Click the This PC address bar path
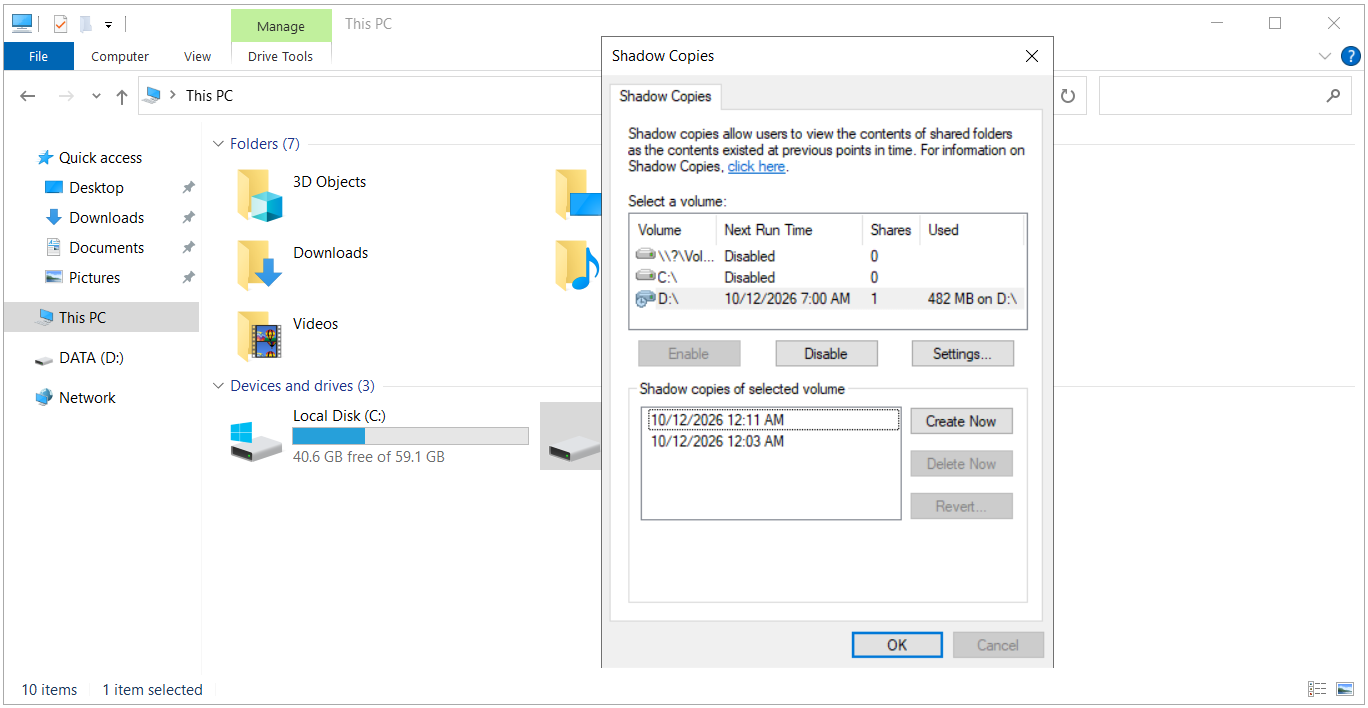The image size is (1368, 708). coord(209,96)
